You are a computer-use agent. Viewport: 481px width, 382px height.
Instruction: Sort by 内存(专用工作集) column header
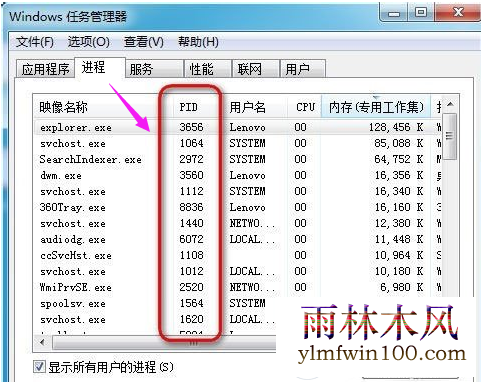point(376,107)
